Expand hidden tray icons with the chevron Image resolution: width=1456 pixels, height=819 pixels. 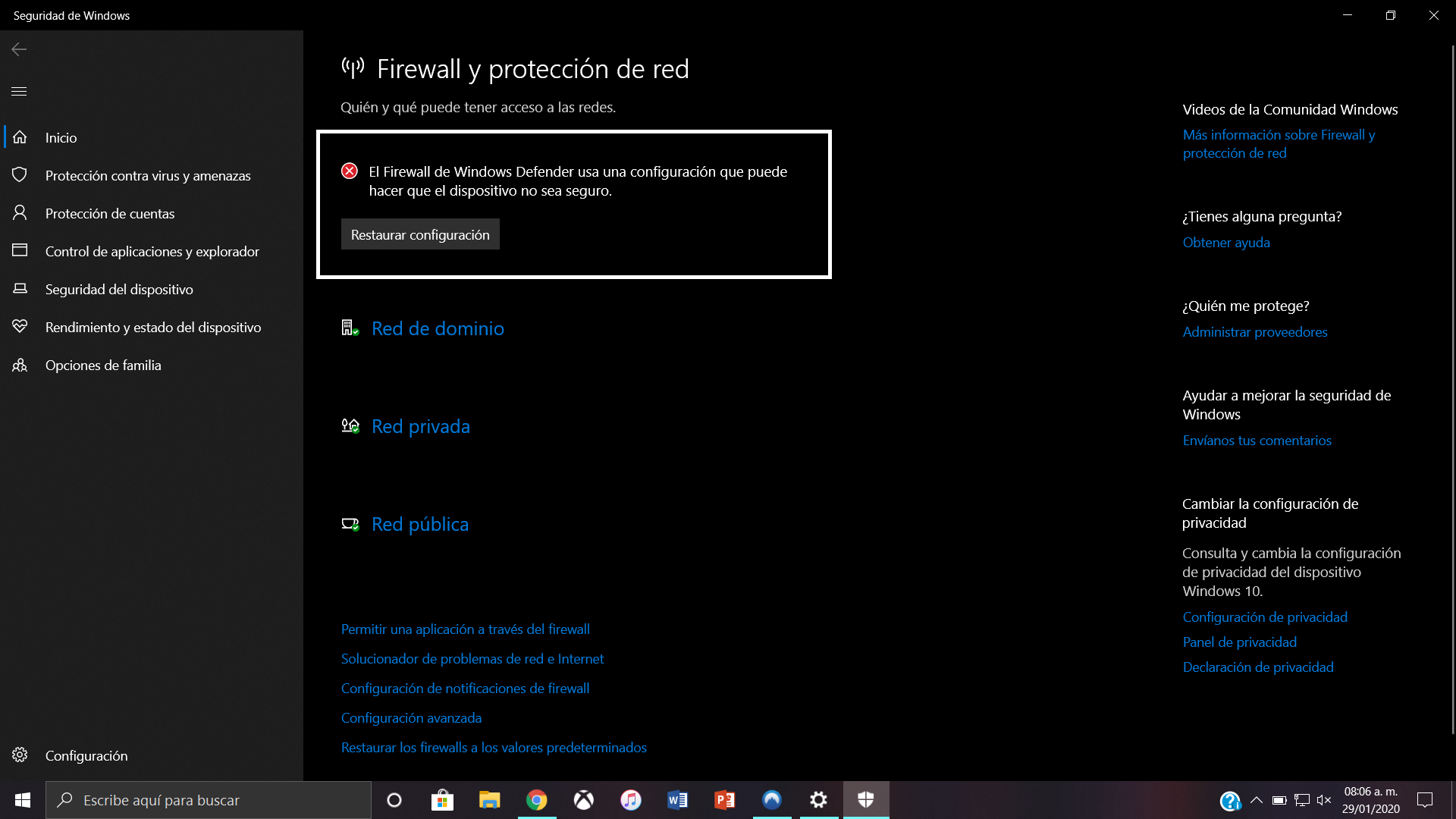[1257, 800]
